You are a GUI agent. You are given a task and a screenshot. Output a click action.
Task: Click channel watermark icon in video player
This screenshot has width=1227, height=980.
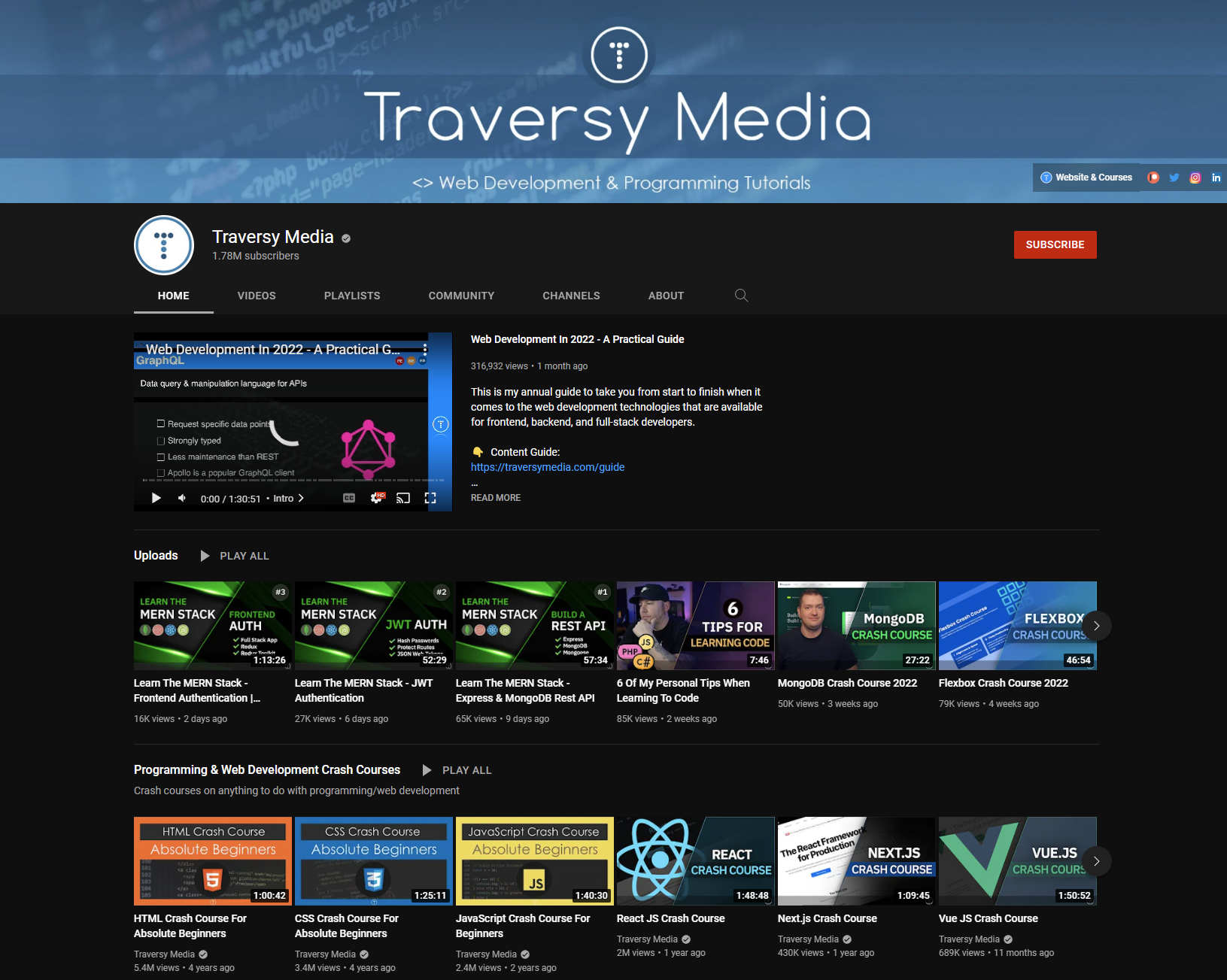[441, 424]
